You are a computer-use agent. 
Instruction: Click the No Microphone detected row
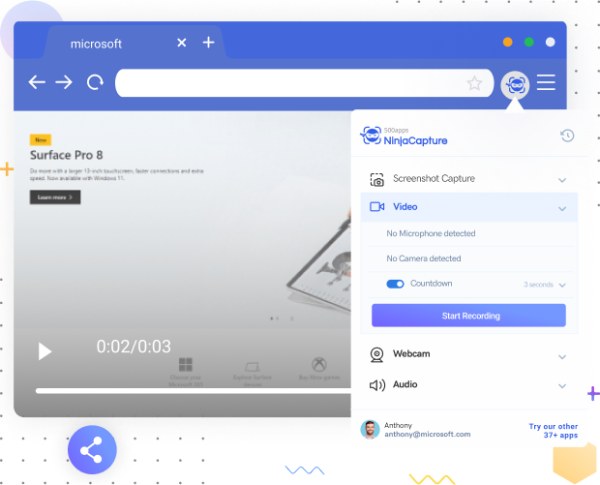471,234
